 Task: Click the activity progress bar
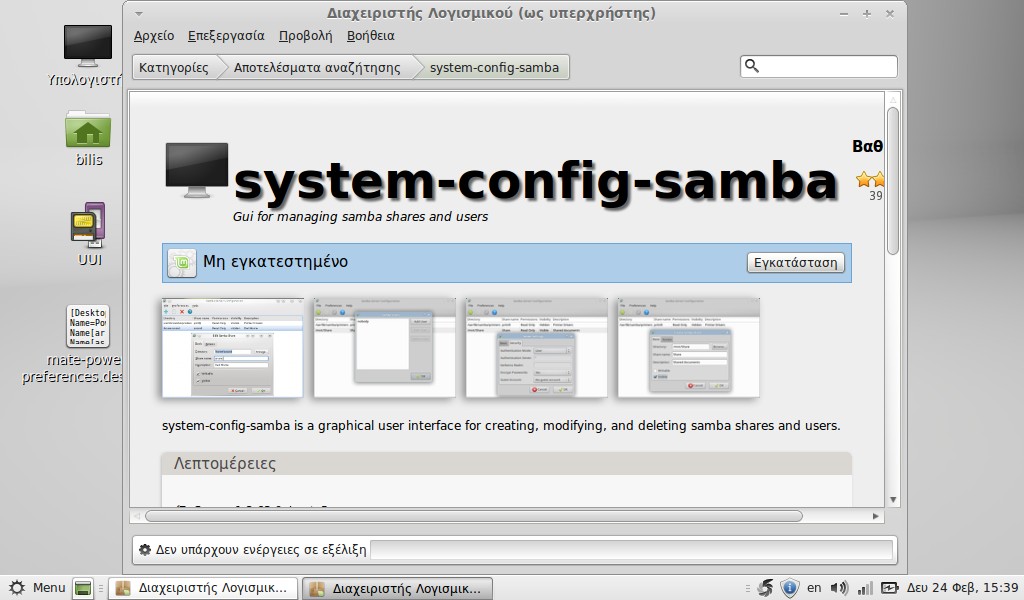click(632, 550)
